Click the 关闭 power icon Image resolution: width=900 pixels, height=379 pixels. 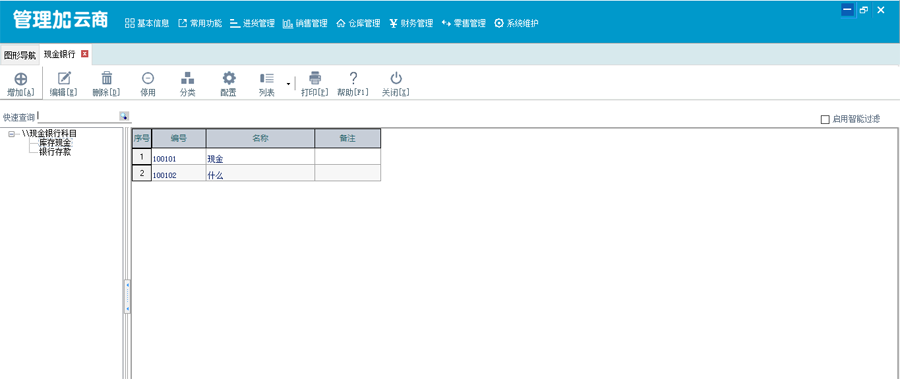pos(396,78)
